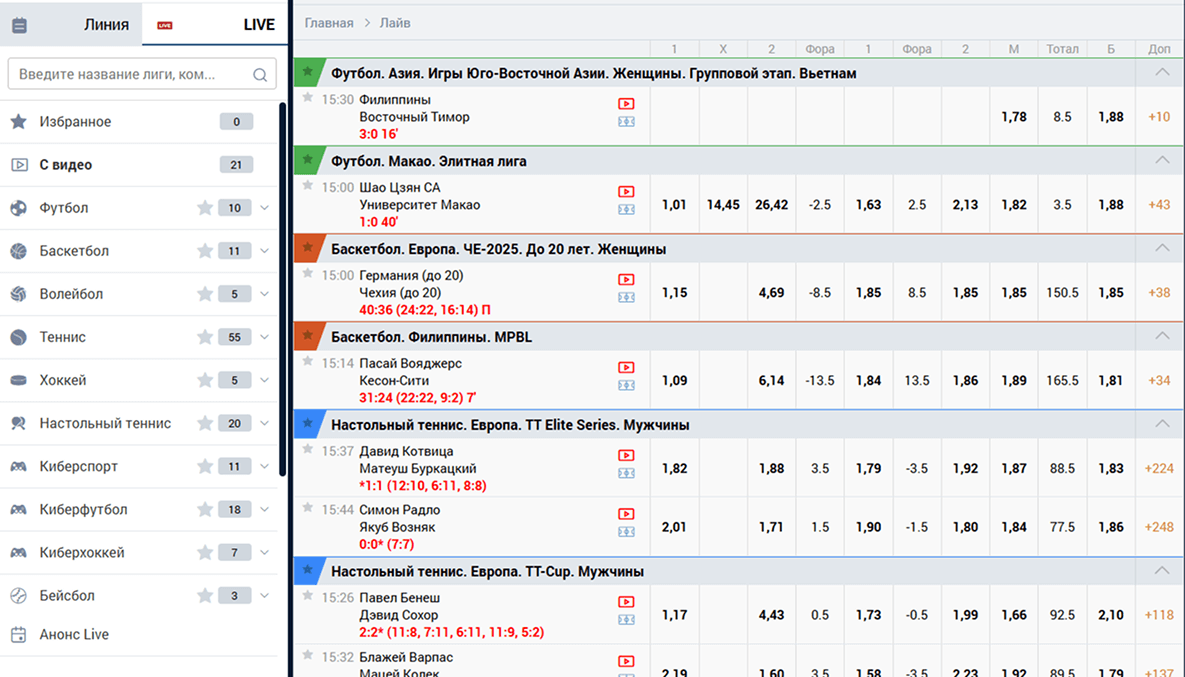Viewport: 1185px width, 677px height.
Task: Open field view icon for Шао Цзян СА match
Action: (626, 210)
